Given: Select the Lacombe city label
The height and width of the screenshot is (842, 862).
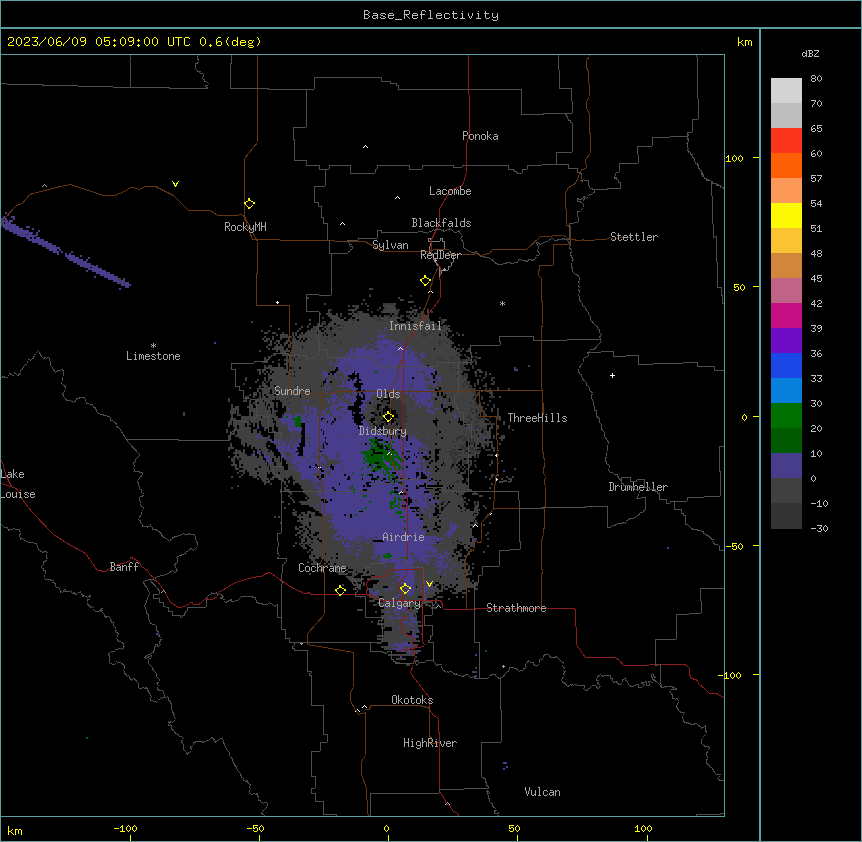Looking at the screenshot, I should tap(450, 191).
